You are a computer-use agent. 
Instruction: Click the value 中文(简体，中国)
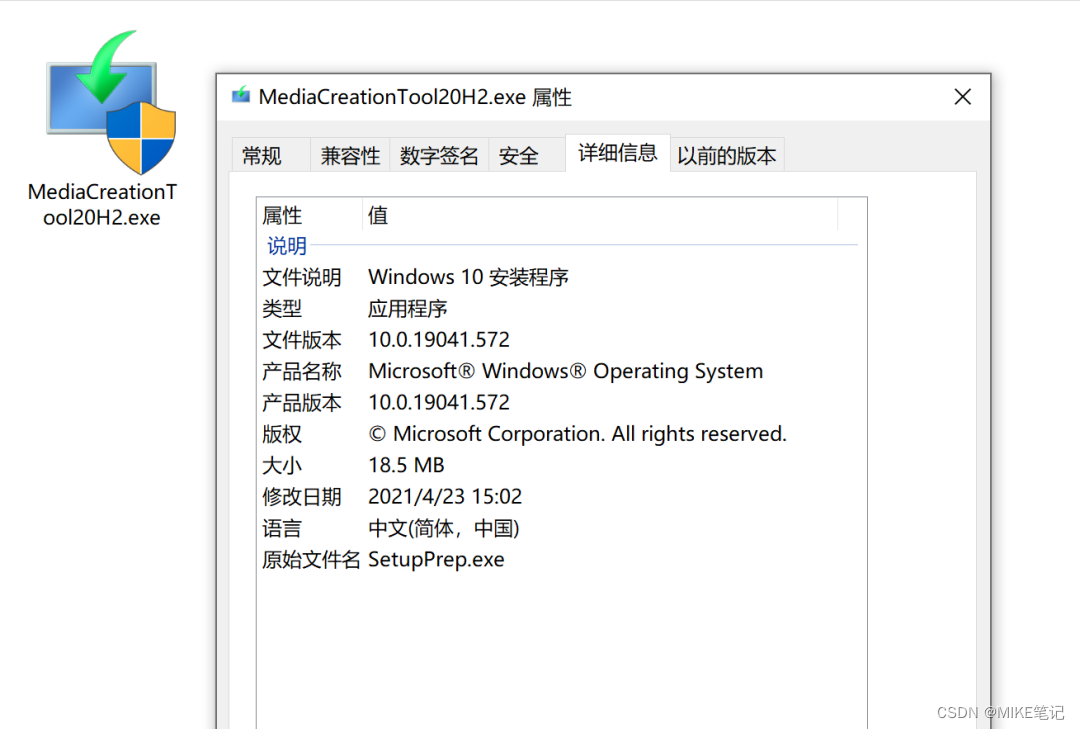[x=444, y=528]
